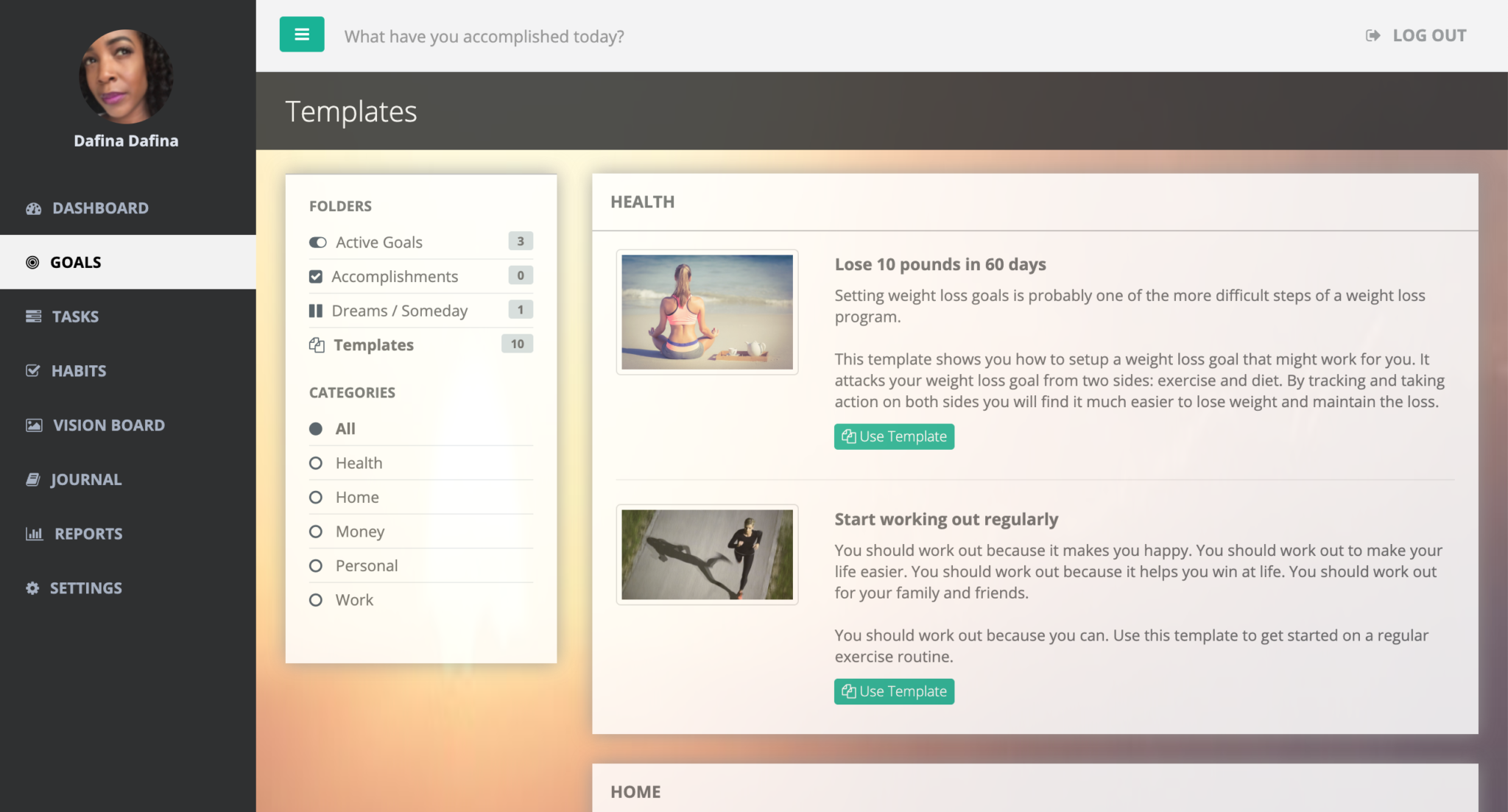This screenshot has height=812, width=1508.
Task: Go to the Habits section
Action: point(128,370)
